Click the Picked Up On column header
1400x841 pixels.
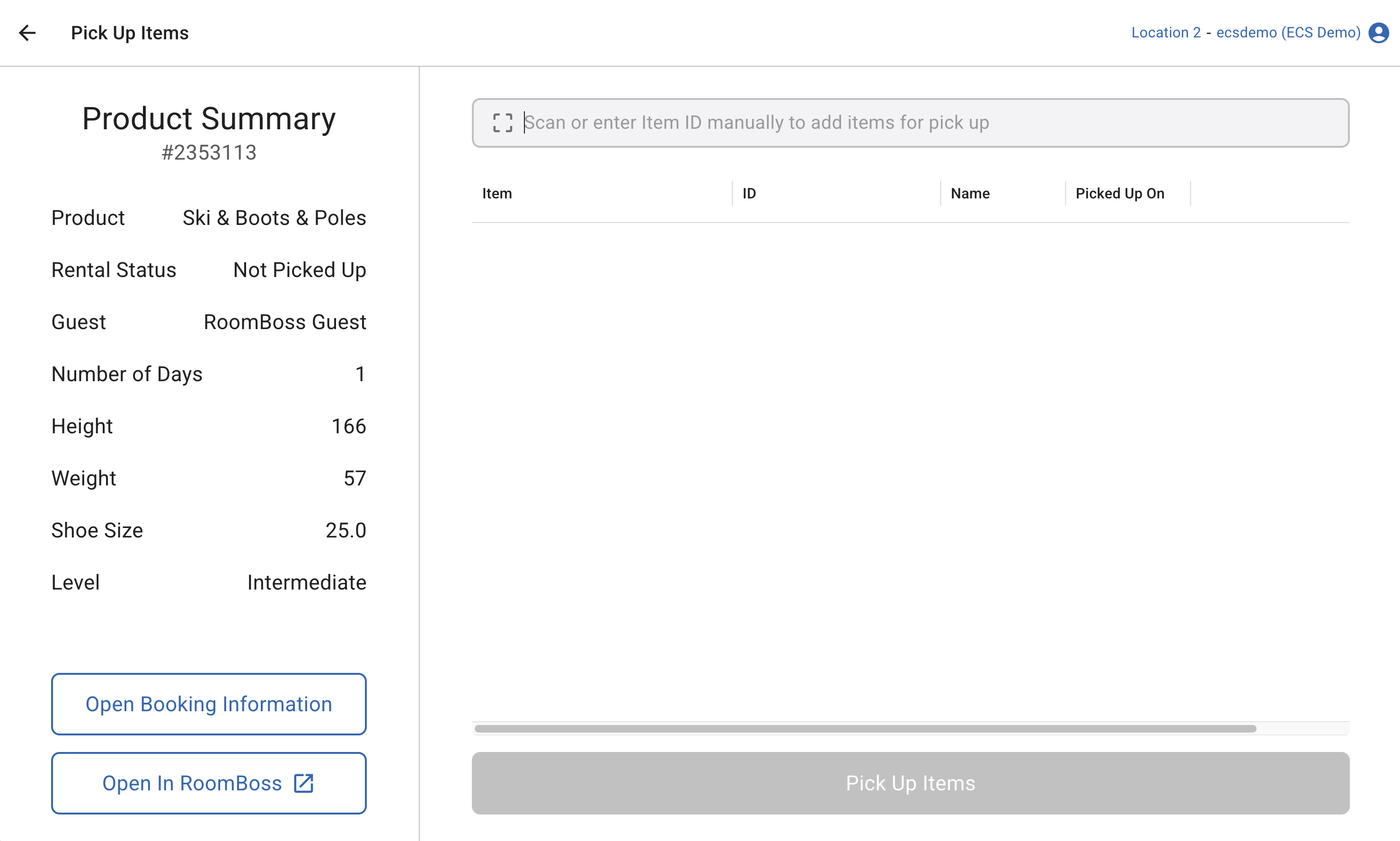pyautogui.click(x=1119, y=193)
